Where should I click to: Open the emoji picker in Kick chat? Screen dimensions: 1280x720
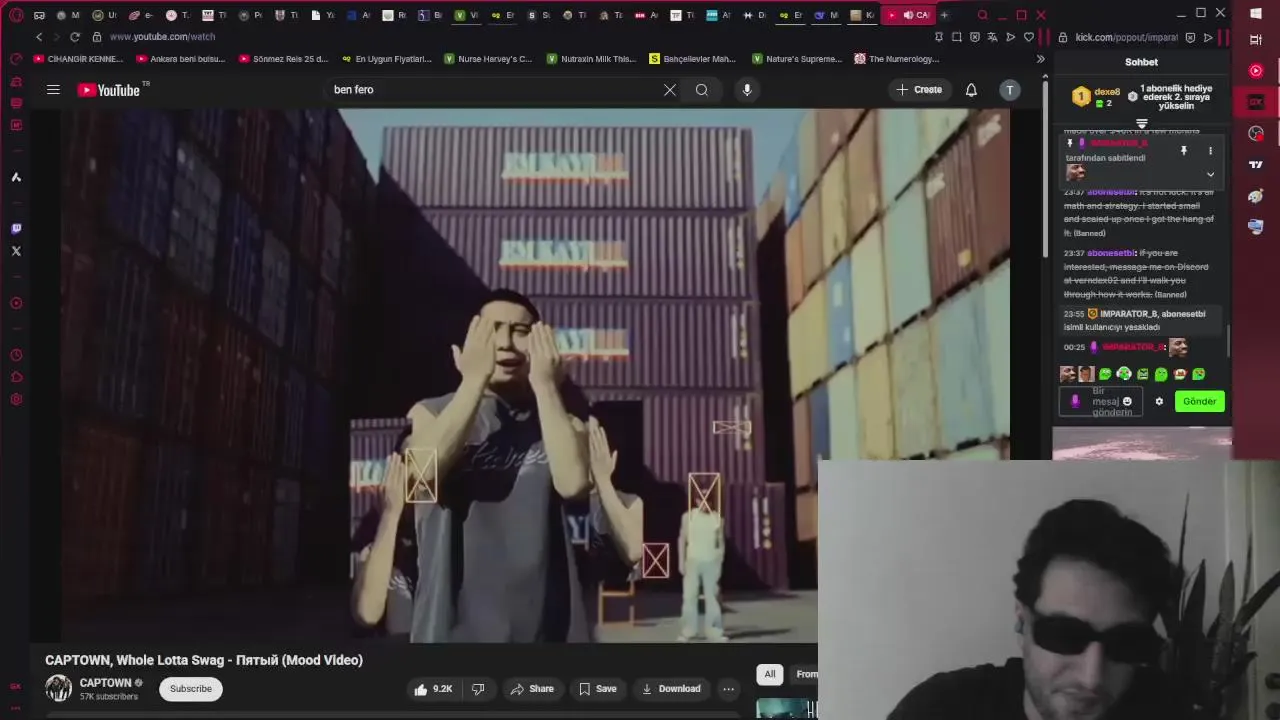tap(1127, 402)
